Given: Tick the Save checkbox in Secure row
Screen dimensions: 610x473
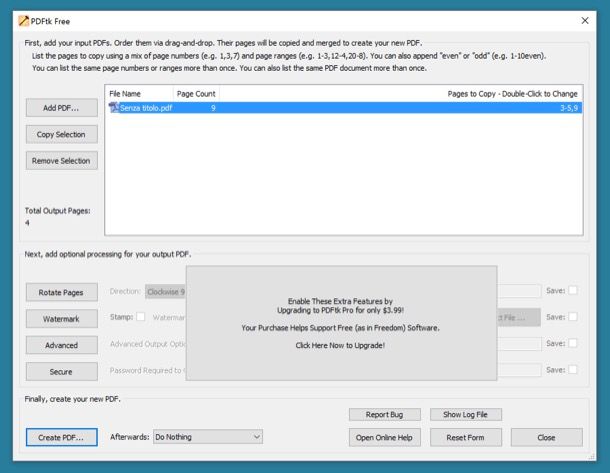Looking at the screenshot, I should 574,370.
